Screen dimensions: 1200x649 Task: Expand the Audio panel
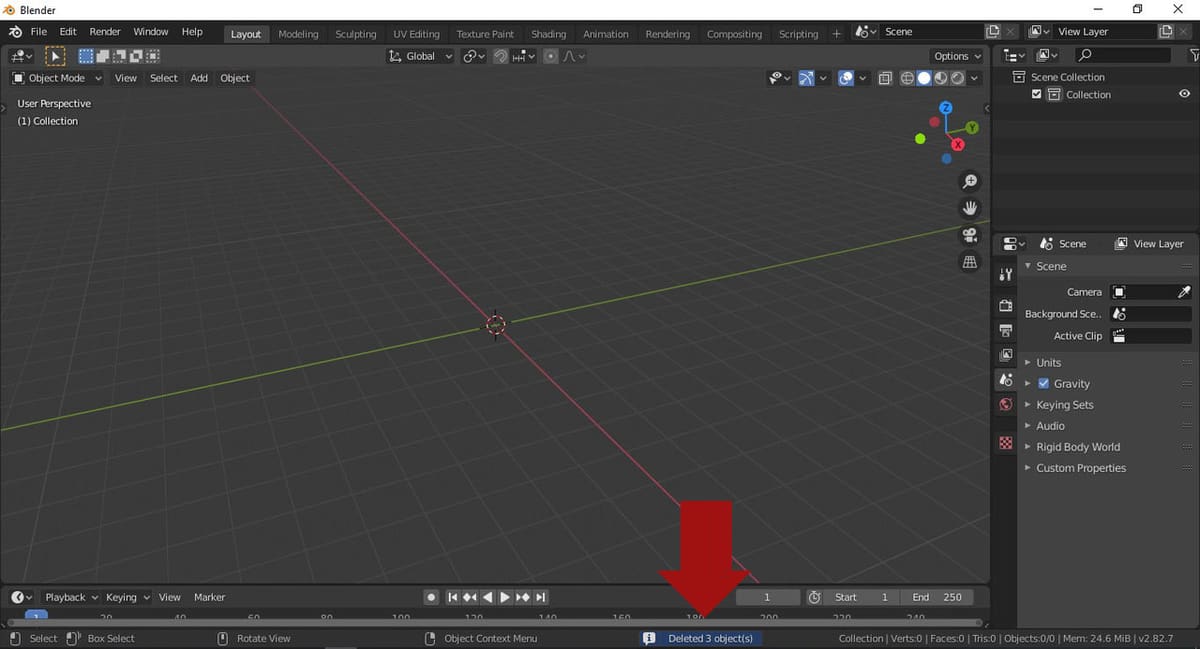coord(1050,426)
